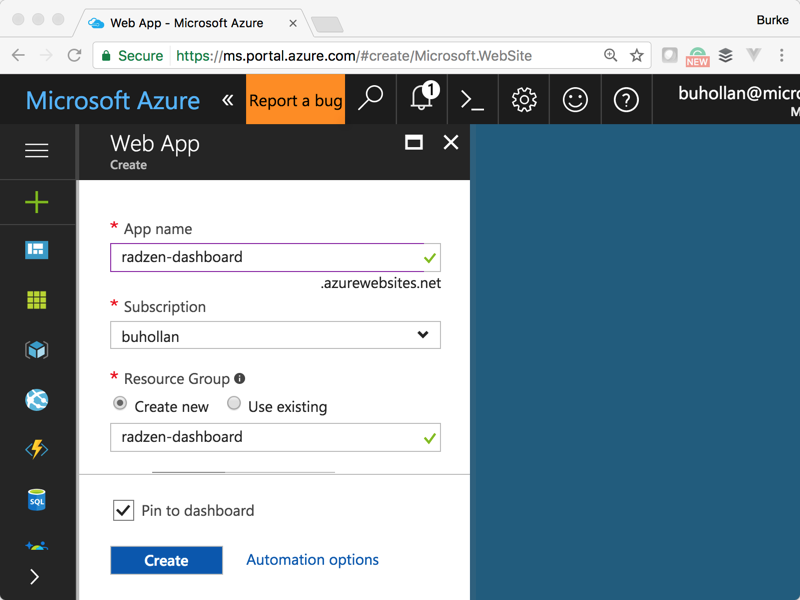Select the Use existing radio button
Image resolution: width=800 pixels, height=600 pixels.
[x=234, y=404]
